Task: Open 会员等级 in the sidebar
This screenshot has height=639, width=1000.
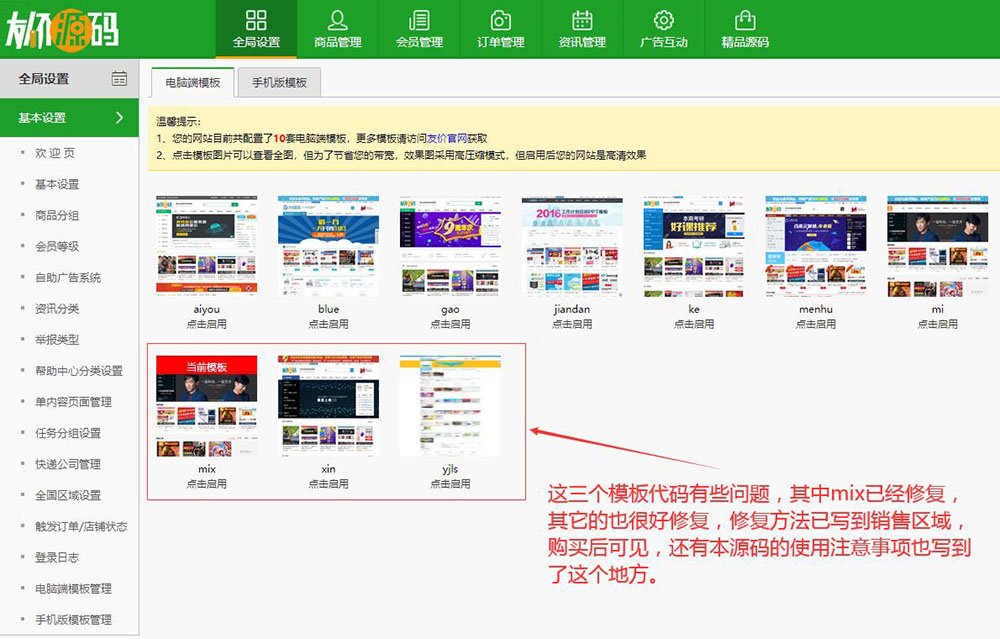Action: [x=57, y=246]
